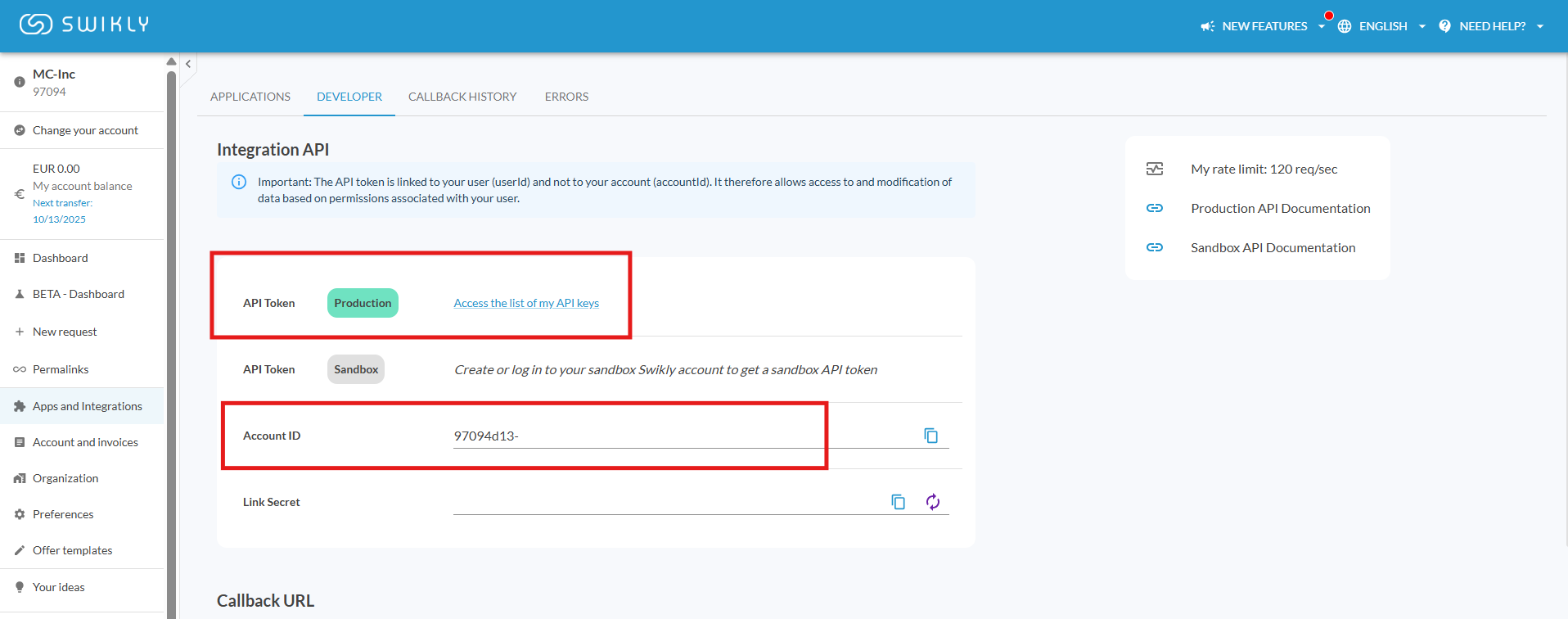
Task: Click the account number 97094
Action: [x=49, y=92]
